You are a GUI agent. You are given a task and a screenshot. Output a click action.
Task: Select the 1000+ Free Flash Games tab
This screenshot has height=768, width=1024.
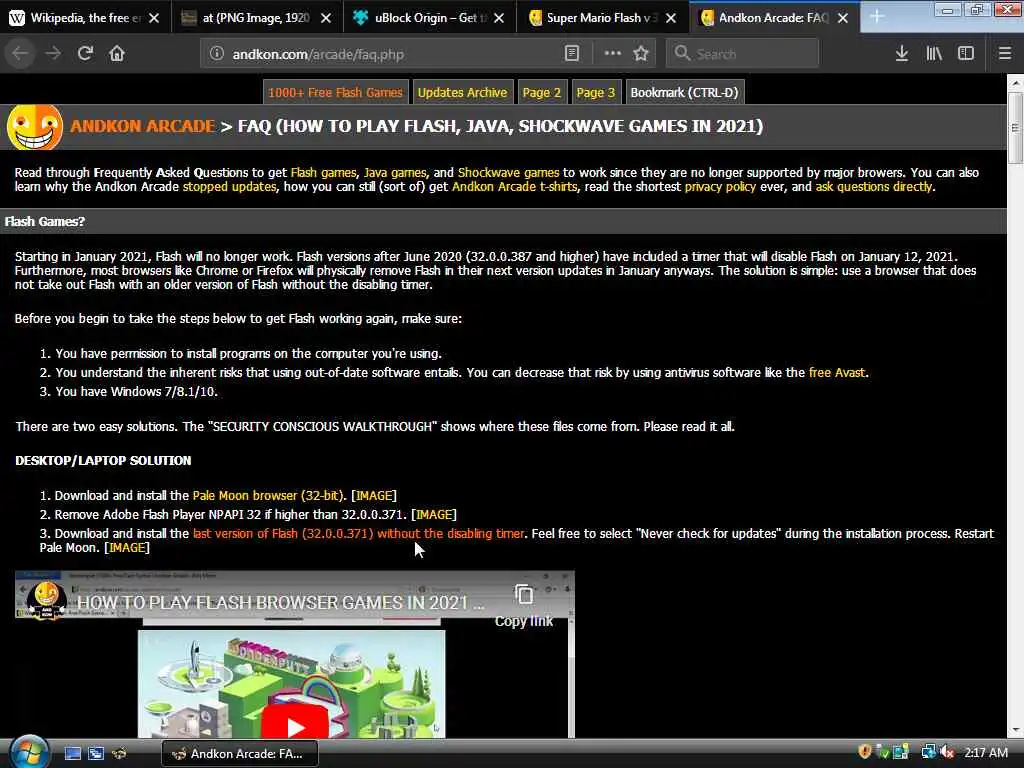click(x=336, y=93)
